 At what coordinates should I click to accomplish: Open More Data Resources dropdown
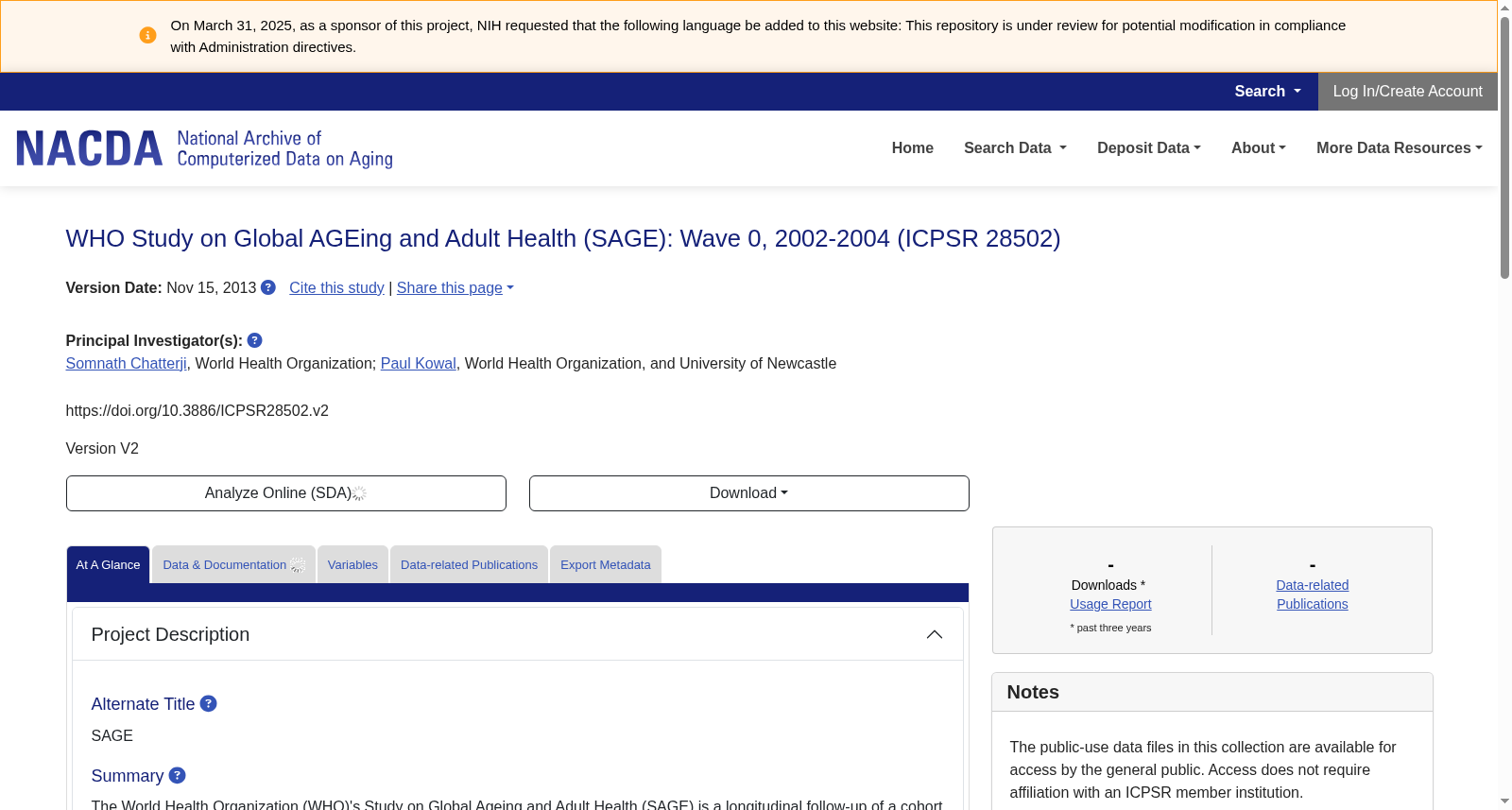[x=1400, y=148]
